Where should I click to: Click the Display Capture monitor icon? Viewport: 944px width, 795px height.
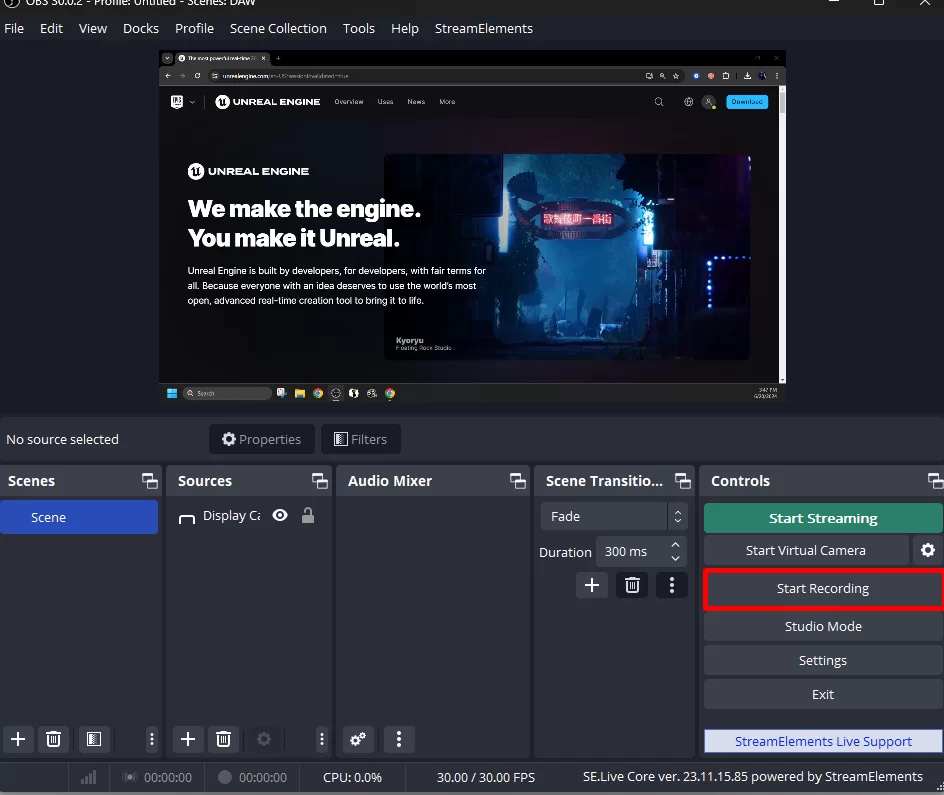click(187, 518)
